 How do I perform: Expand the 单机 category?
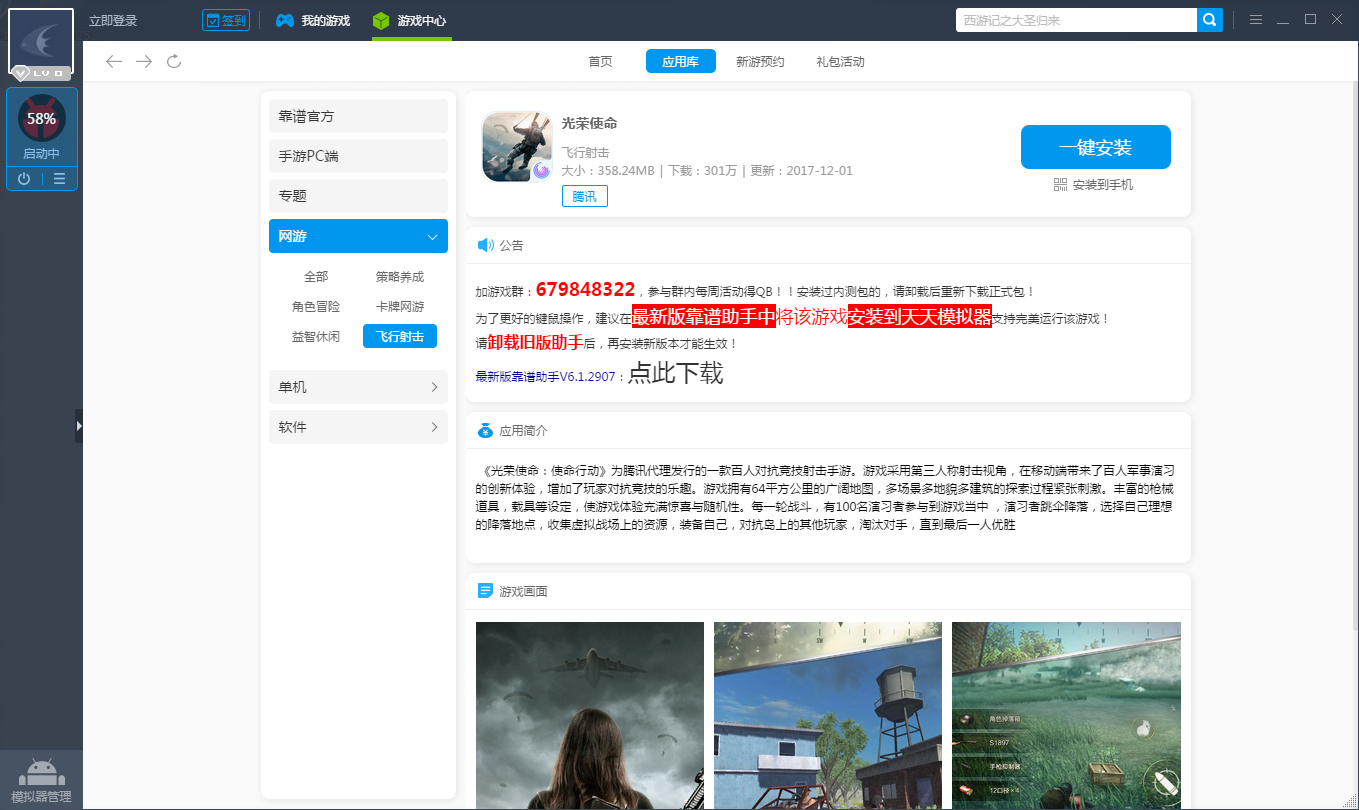coord(358,387)
